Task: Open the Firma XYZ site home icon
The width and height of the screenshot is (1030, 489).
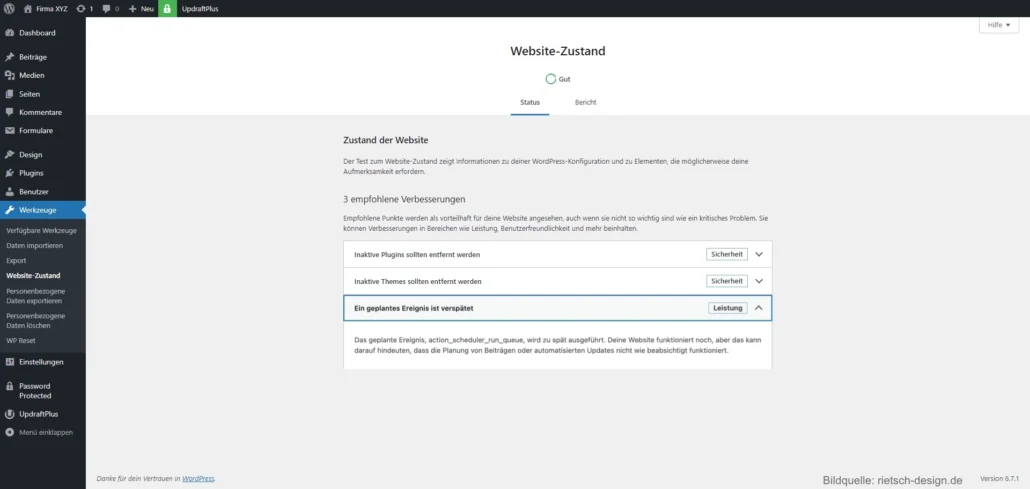Action: pyautogui.click(x=28, y=9)
